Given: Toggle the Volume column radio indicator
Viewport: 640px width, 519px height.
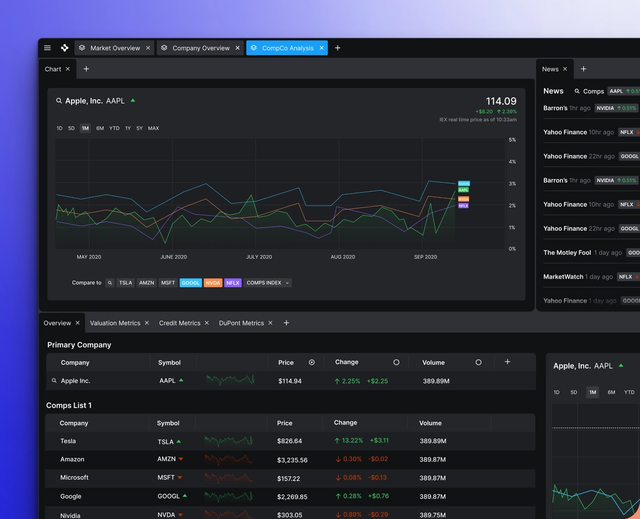Looking at the screenshot, I should [x=478, y=362].
